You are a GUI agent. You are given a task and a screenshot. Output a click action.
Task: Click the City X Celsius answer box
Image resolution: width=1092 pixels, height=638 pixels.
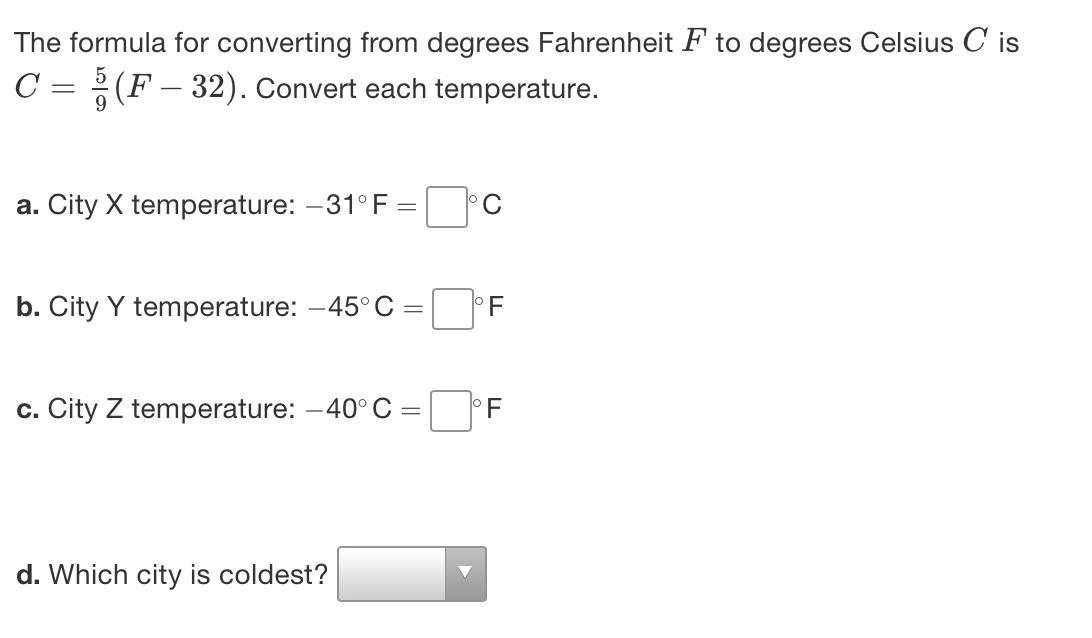click(446, 207)
